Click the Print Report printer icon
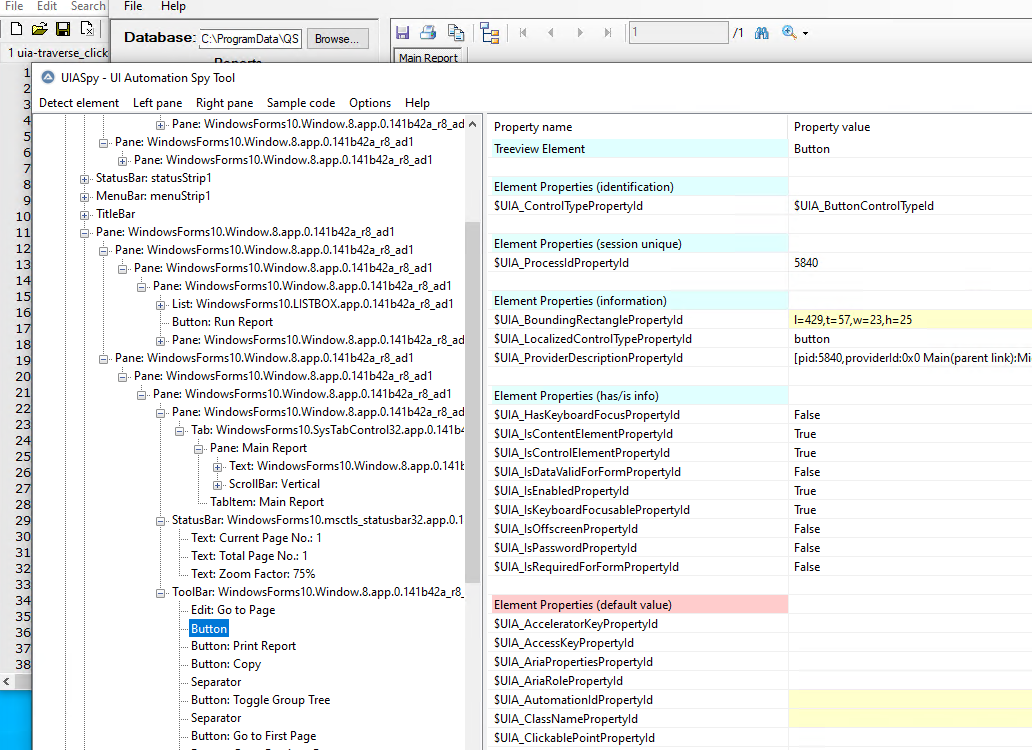 tap(428, 32)
